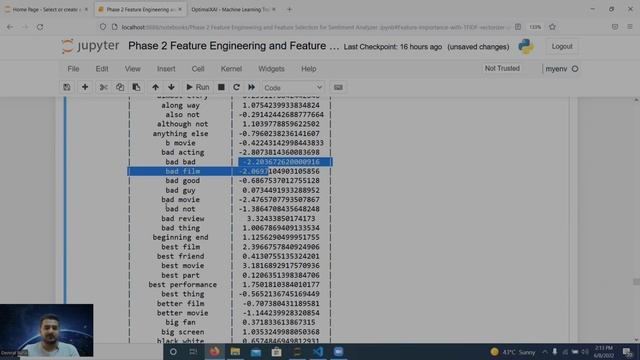Open reader view icon in address bar

tap(518, 27)
